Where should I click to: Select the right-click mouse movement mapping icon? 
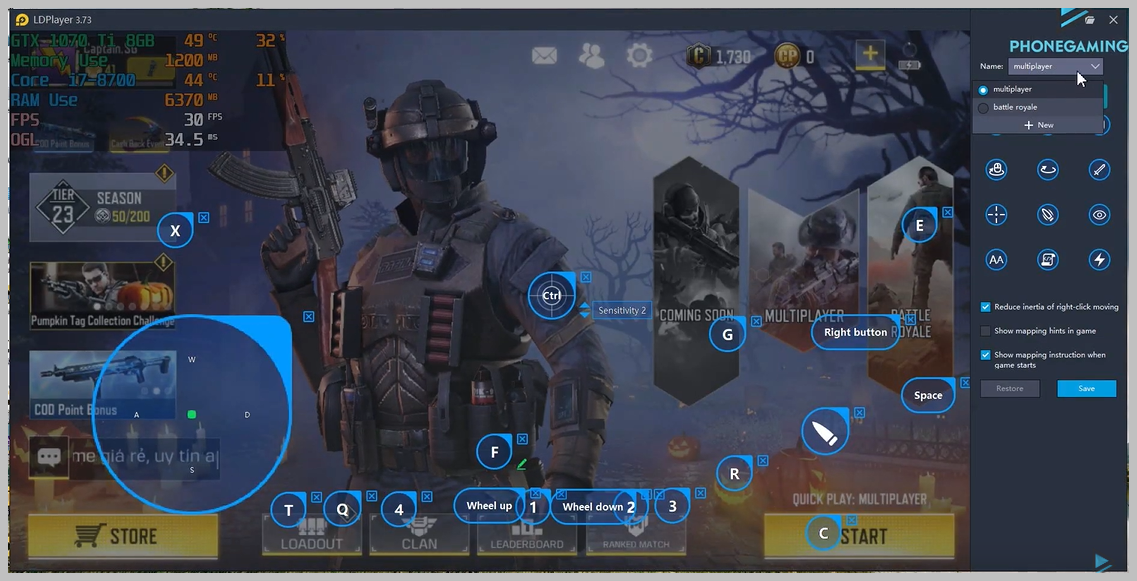click(996, 170)
